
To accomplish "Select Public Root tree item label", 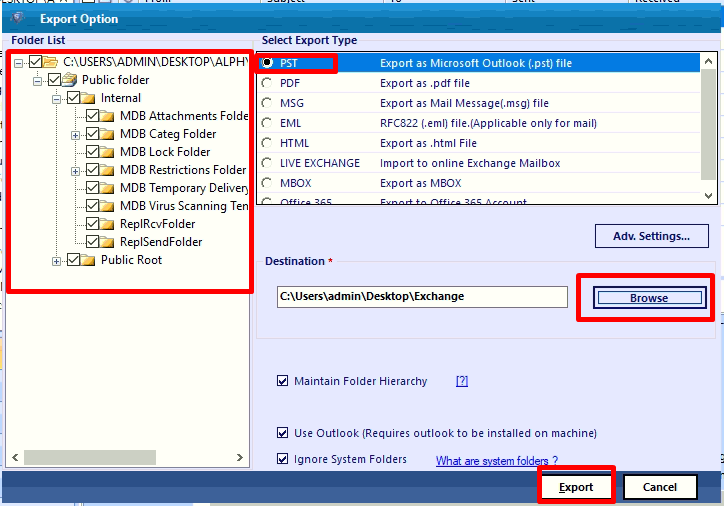I will point(132,260).
